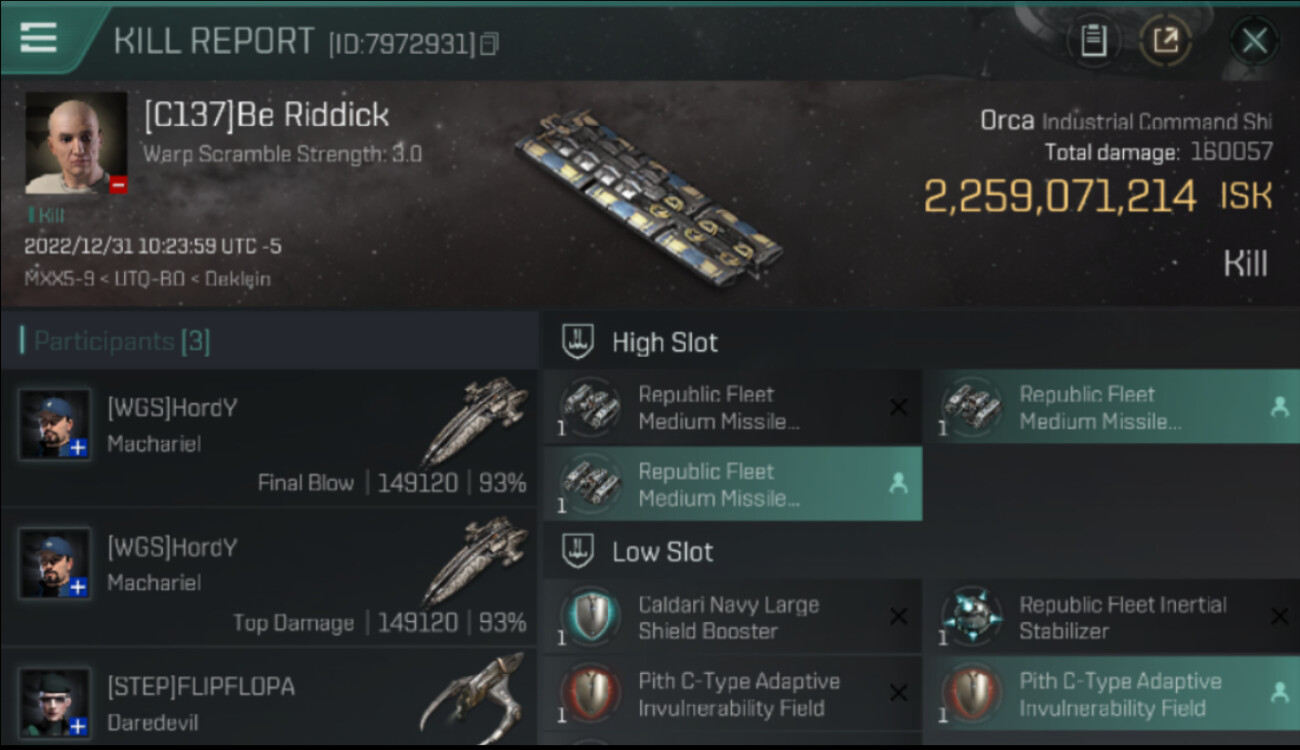This screenshot has width=1300, height=750.
Task: View Be Riddick's pilot portrait
Action: (x=76, y=143)
